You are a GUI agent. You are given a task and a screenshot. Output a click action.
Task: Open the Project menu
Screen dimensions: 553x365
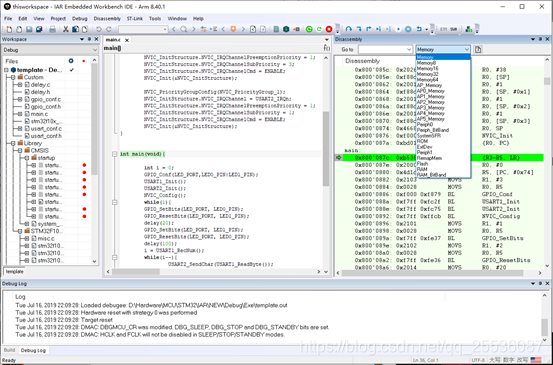58,19
